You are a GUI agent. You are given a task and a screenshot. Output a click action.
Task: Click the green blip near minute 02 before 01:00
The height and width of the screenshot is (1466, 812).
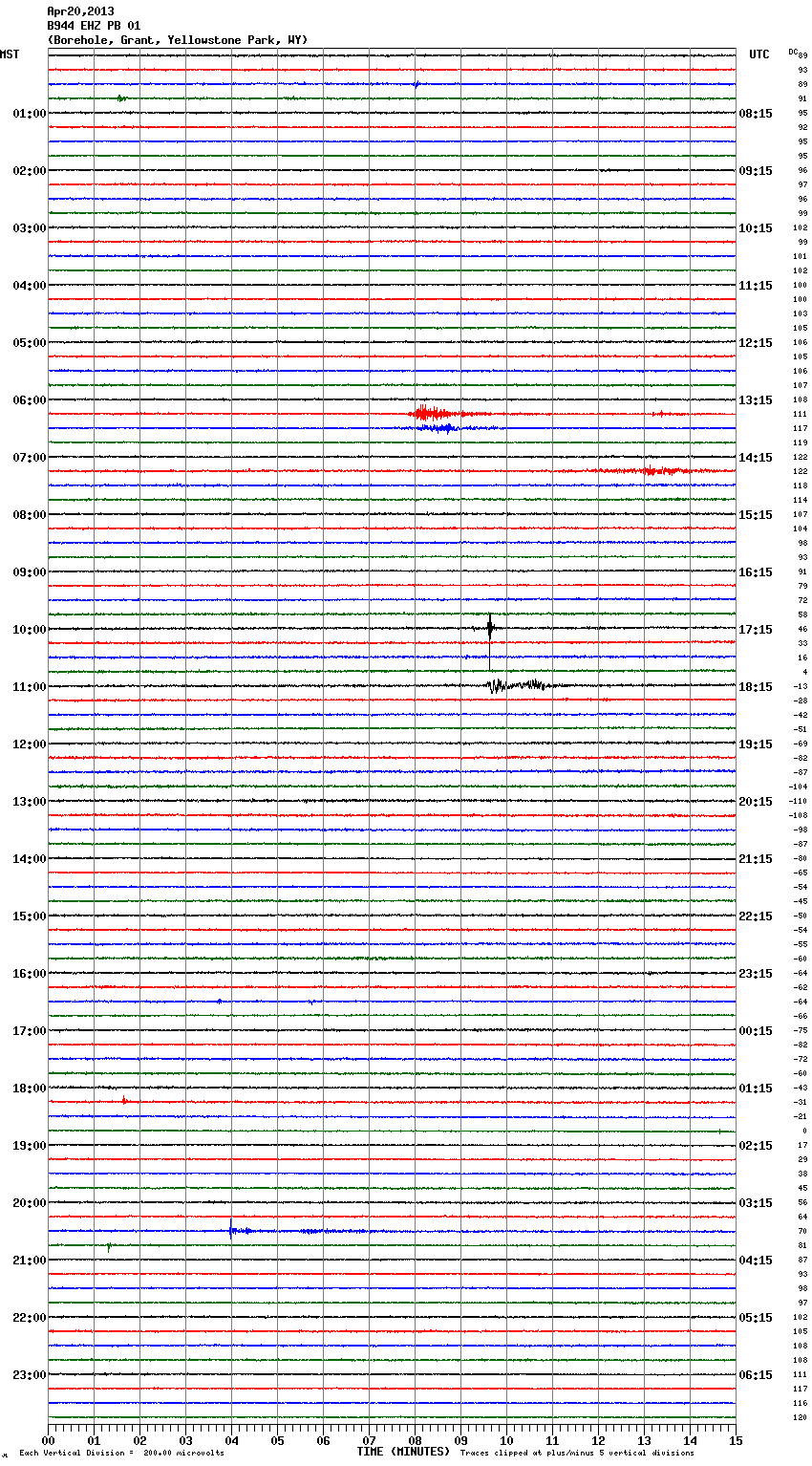coord(120,98)
